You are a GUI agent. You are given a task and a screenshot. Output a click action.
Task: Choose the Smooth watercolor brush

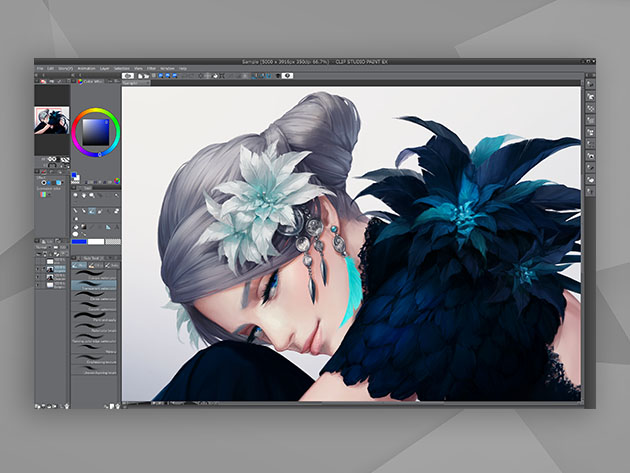94,306
